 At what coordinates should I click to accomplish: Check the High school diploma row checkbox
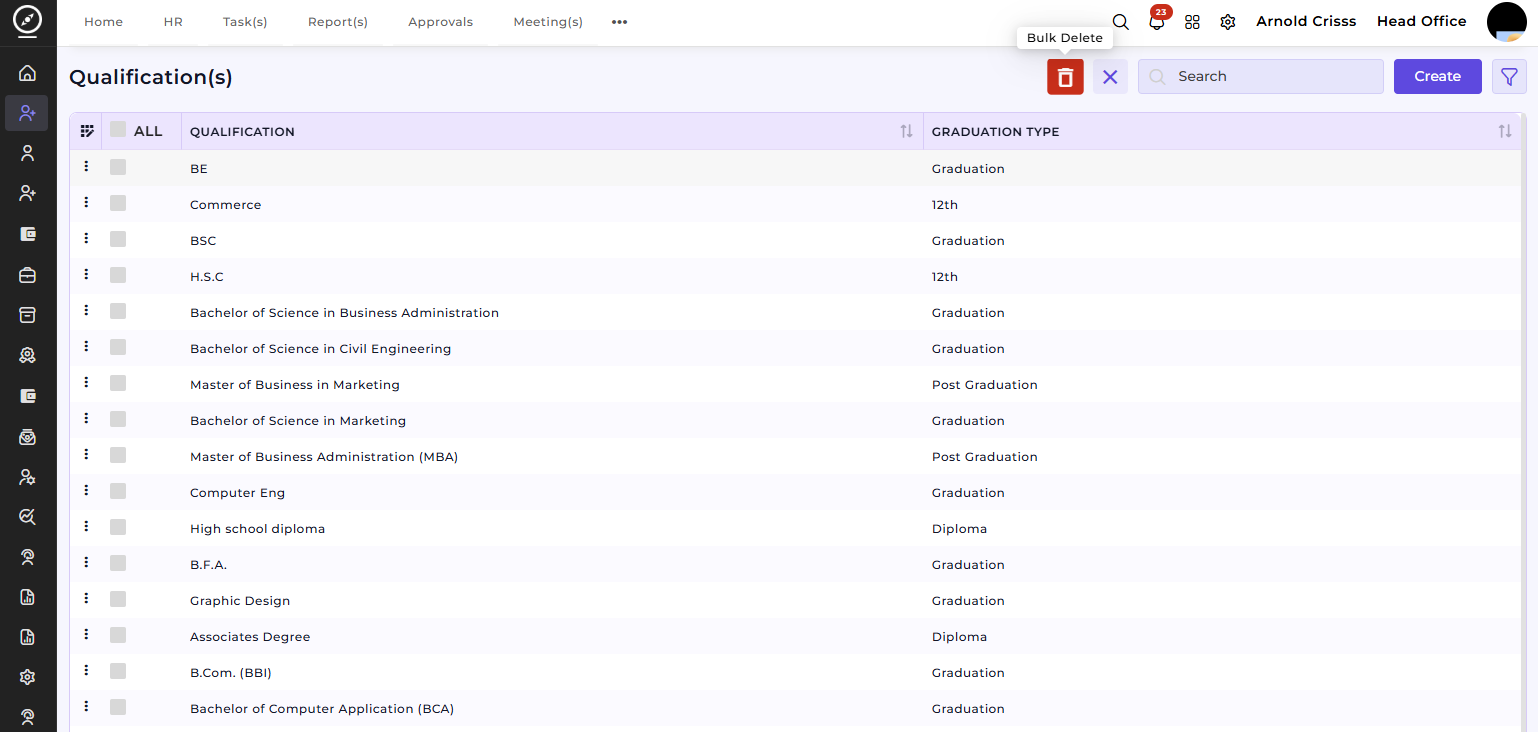click(x=118, y=527)
